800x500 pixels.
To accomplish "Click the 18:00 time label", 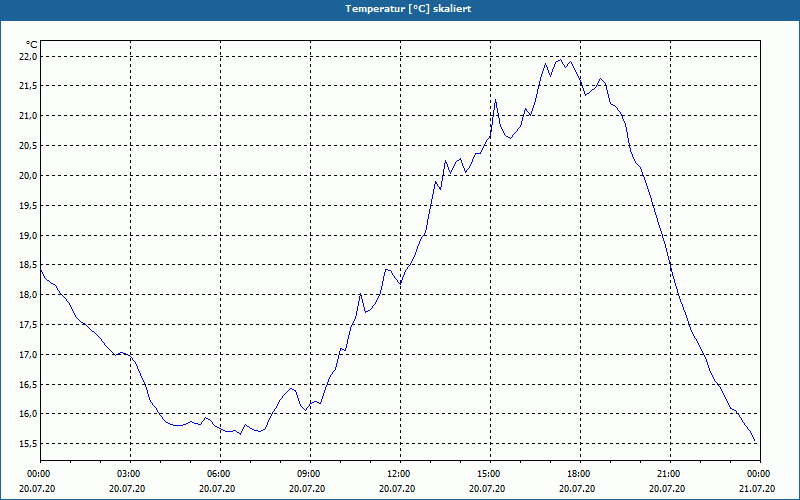I will tap(580, 474).
